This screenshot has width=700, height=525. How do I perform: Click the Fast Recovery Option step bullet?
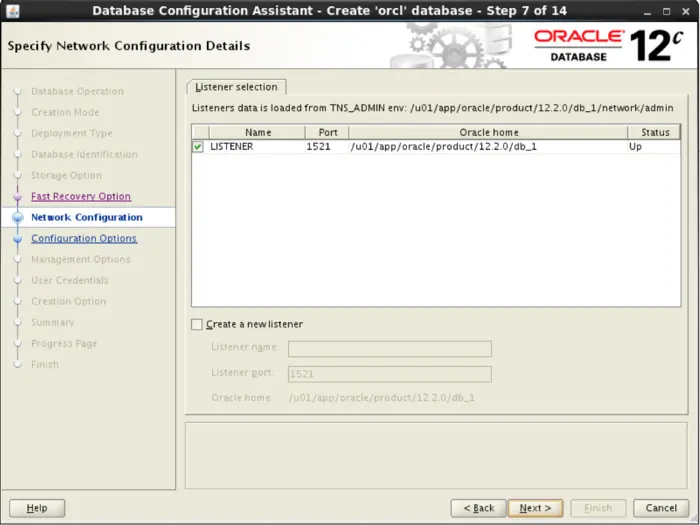18,197
